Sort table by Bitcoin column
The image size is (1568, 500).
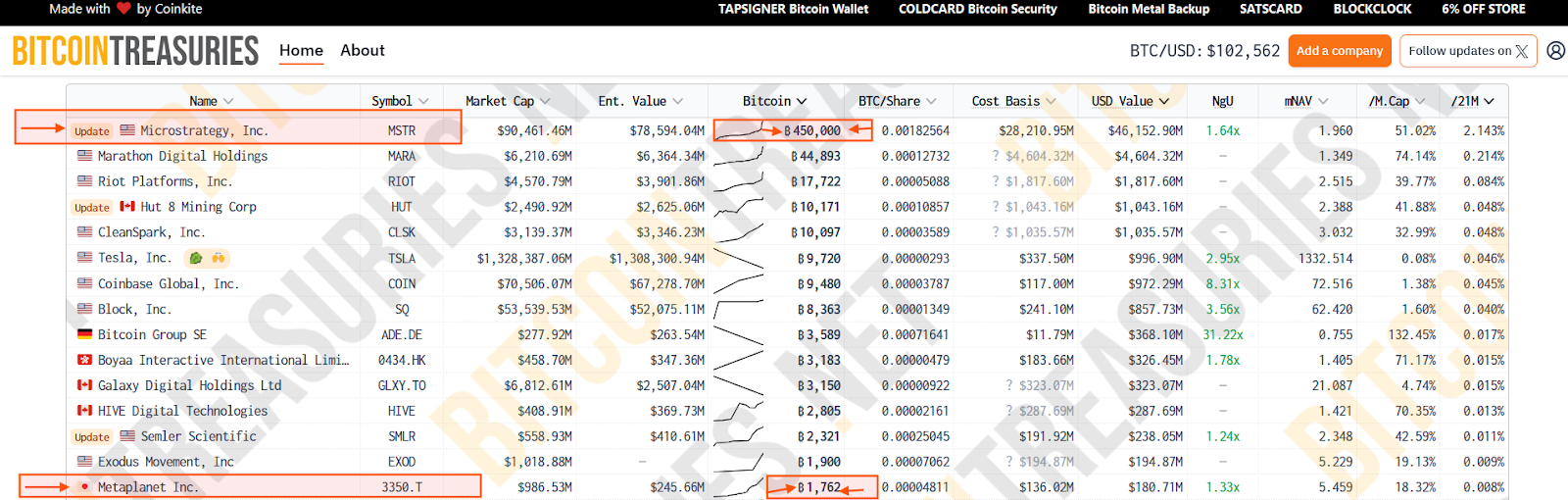tap(774, 101)
